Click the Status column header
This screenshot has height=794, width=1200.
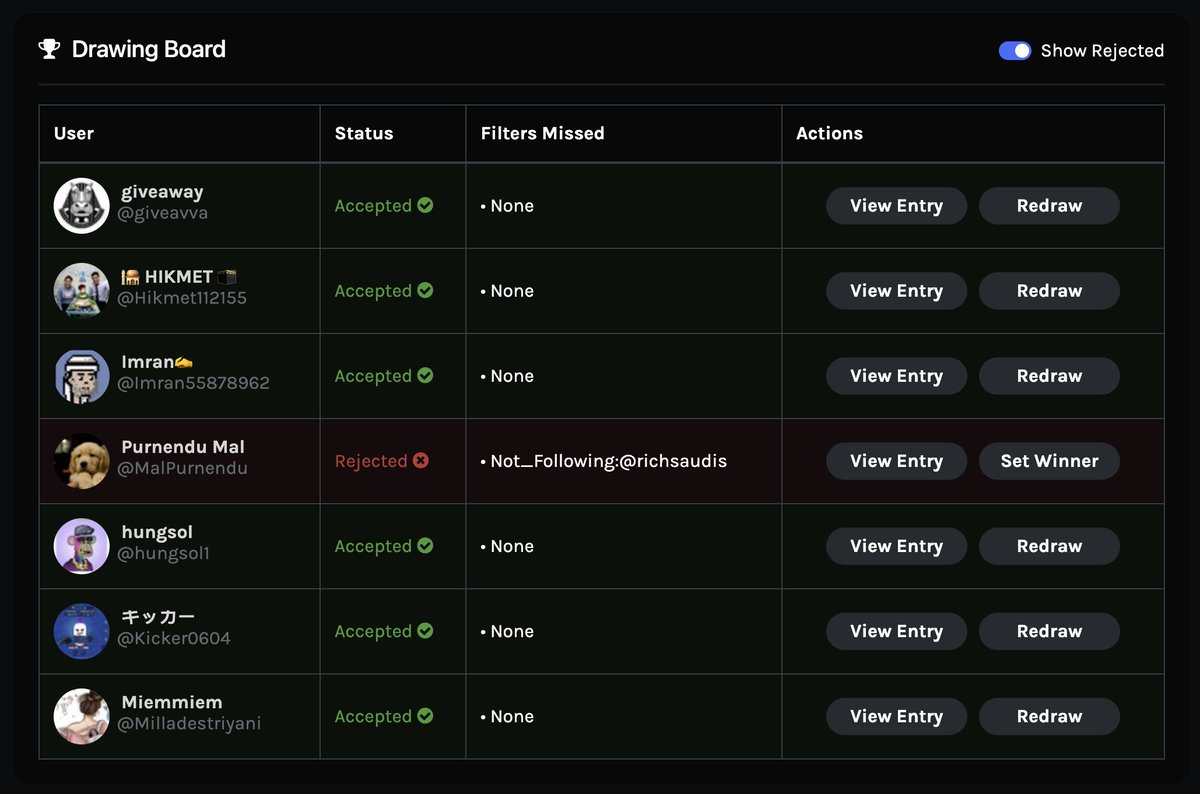[364, 133]
